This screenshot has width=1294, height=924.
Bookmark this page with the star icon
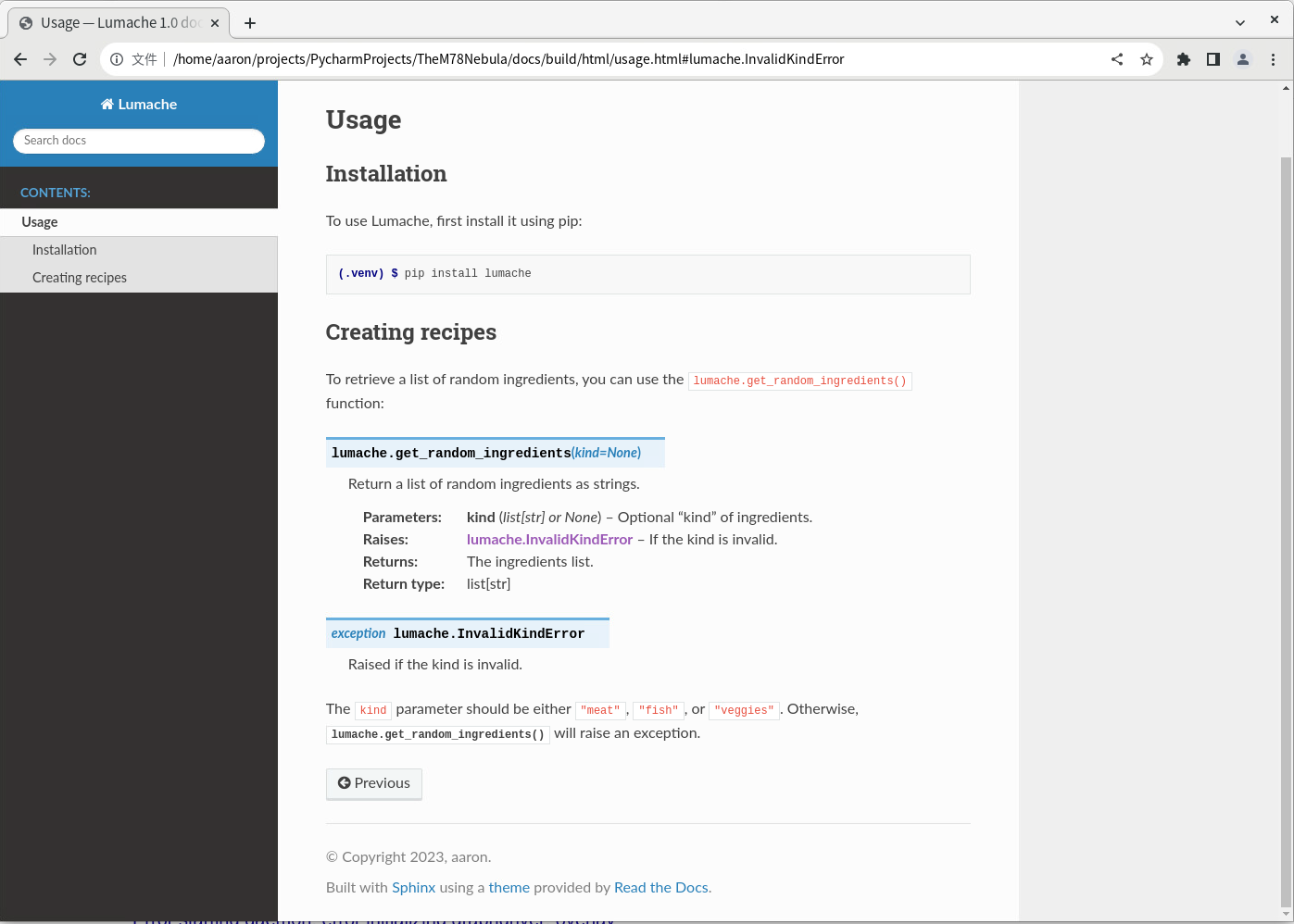(1147, 59)
